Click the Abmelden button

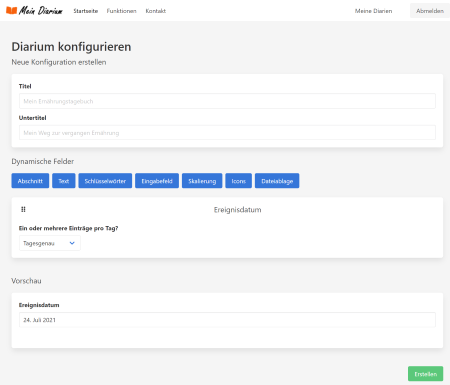pyautogui.click(x=430, y=11)
